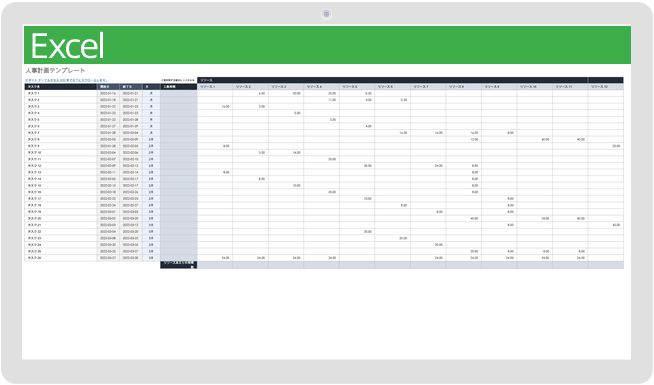This screenshot has width=654, height=385.
Task: Select the dark totals label cell under 工数時間
Action: point(179,265)
